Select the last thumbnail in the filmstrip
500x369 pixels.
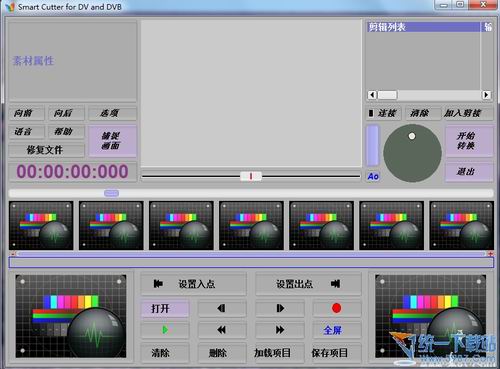point(462,225)
